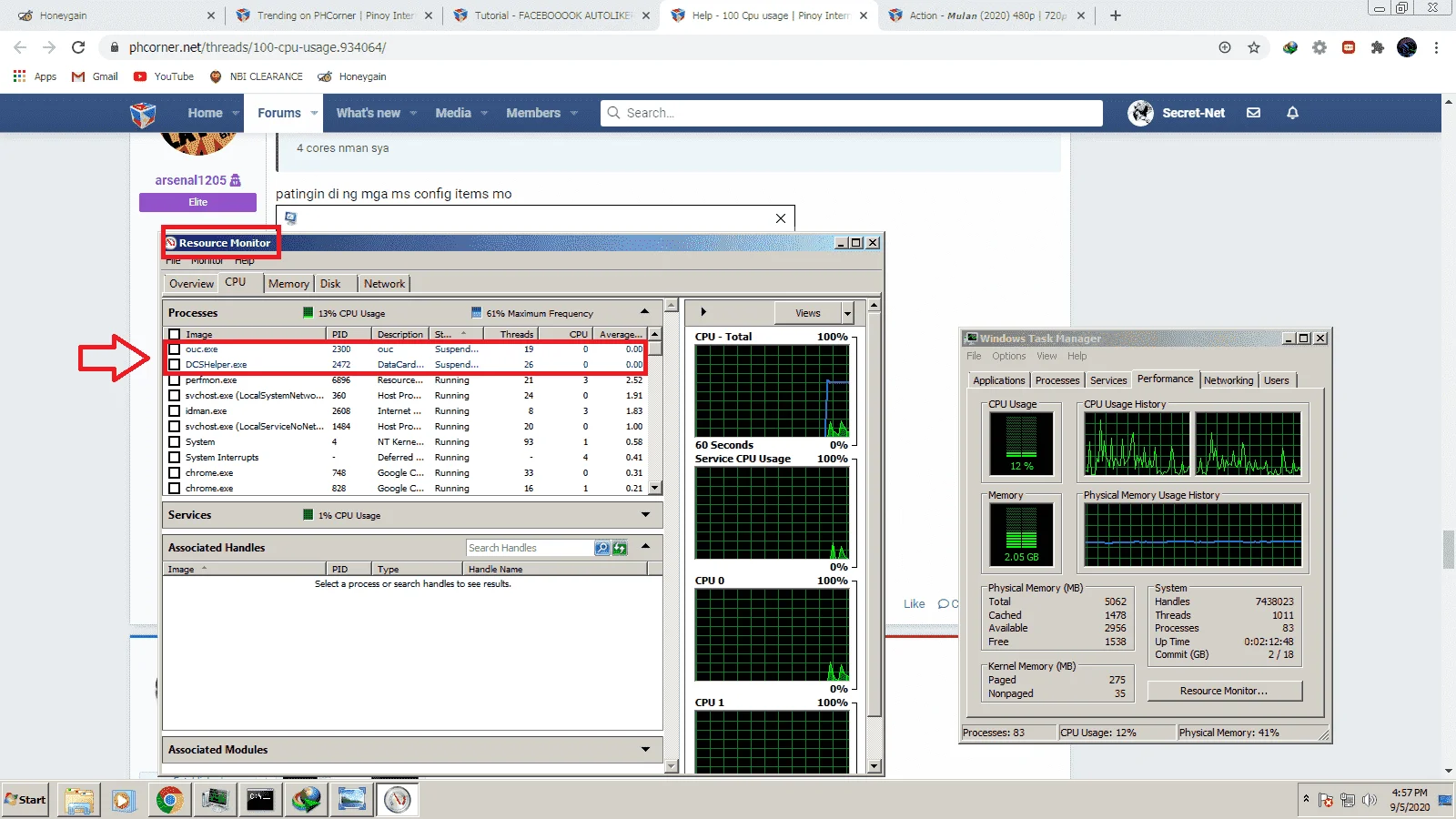Open the Internet Download Manager extension icon
1456x819 pixels.
[1290, 47]
